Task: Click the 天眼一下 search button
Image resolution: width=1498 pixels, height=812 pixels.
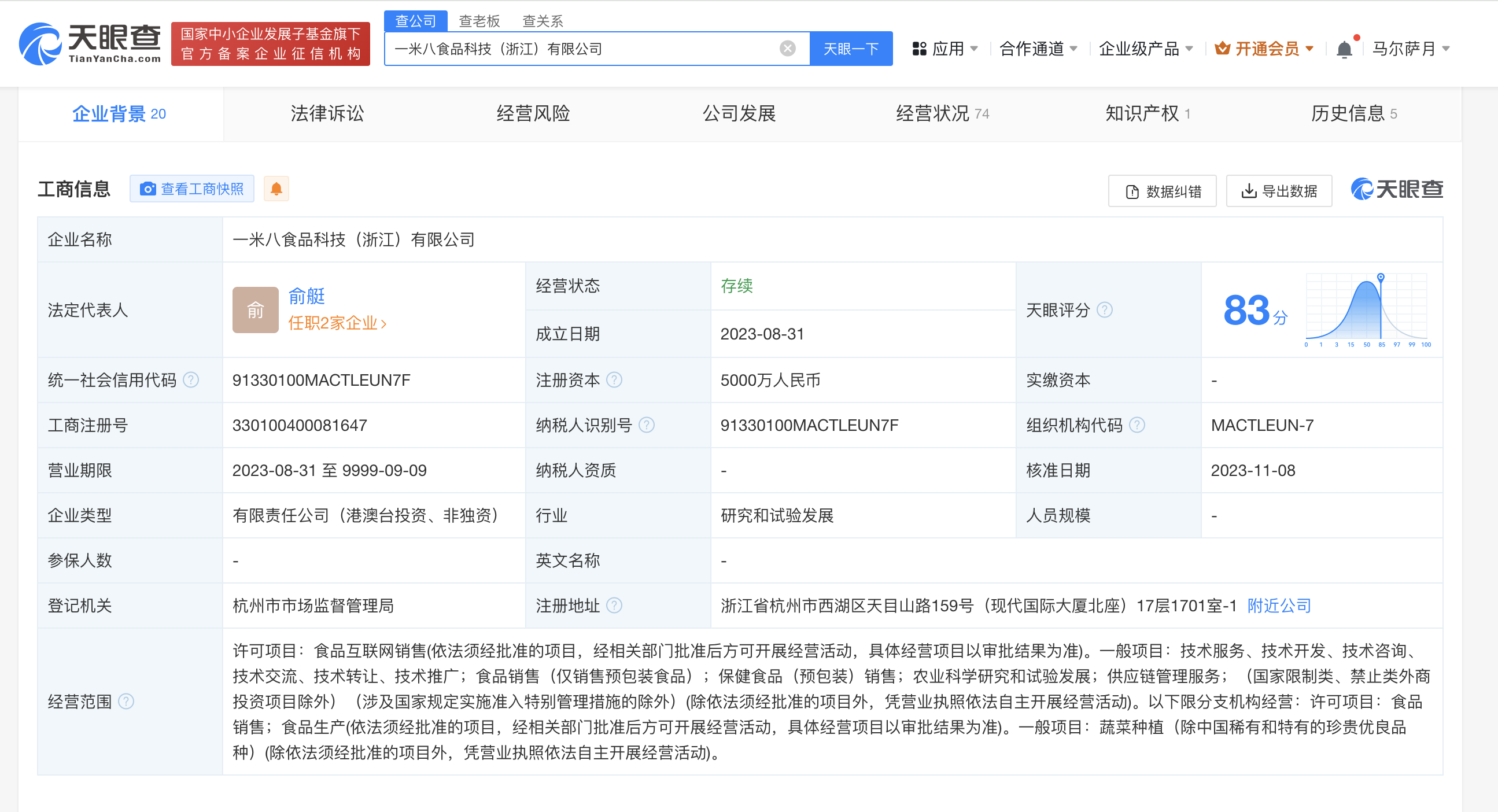Action: pos(851,49)
